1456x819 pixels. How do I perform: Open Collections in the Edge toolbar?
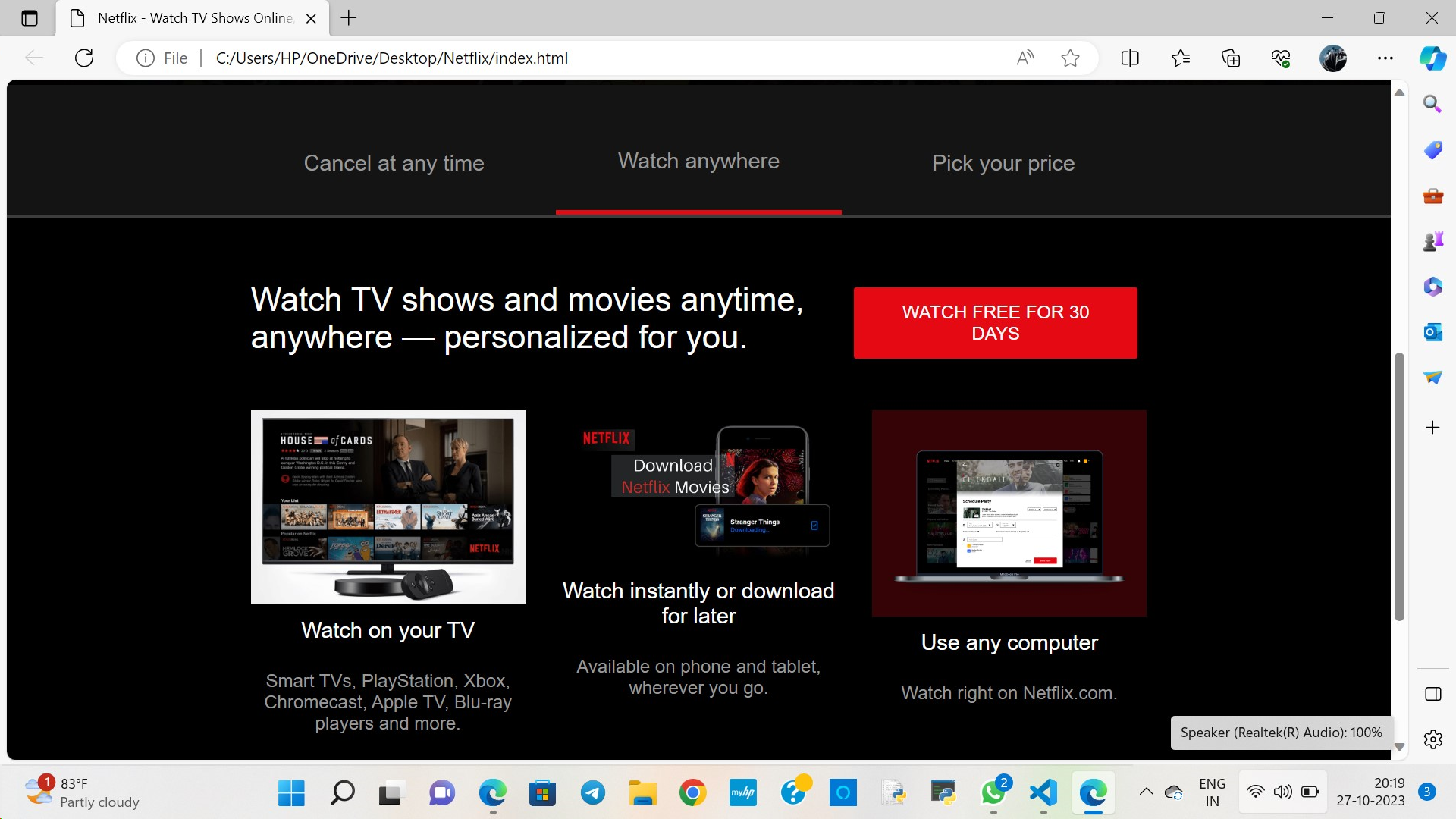click(1230, 58)
